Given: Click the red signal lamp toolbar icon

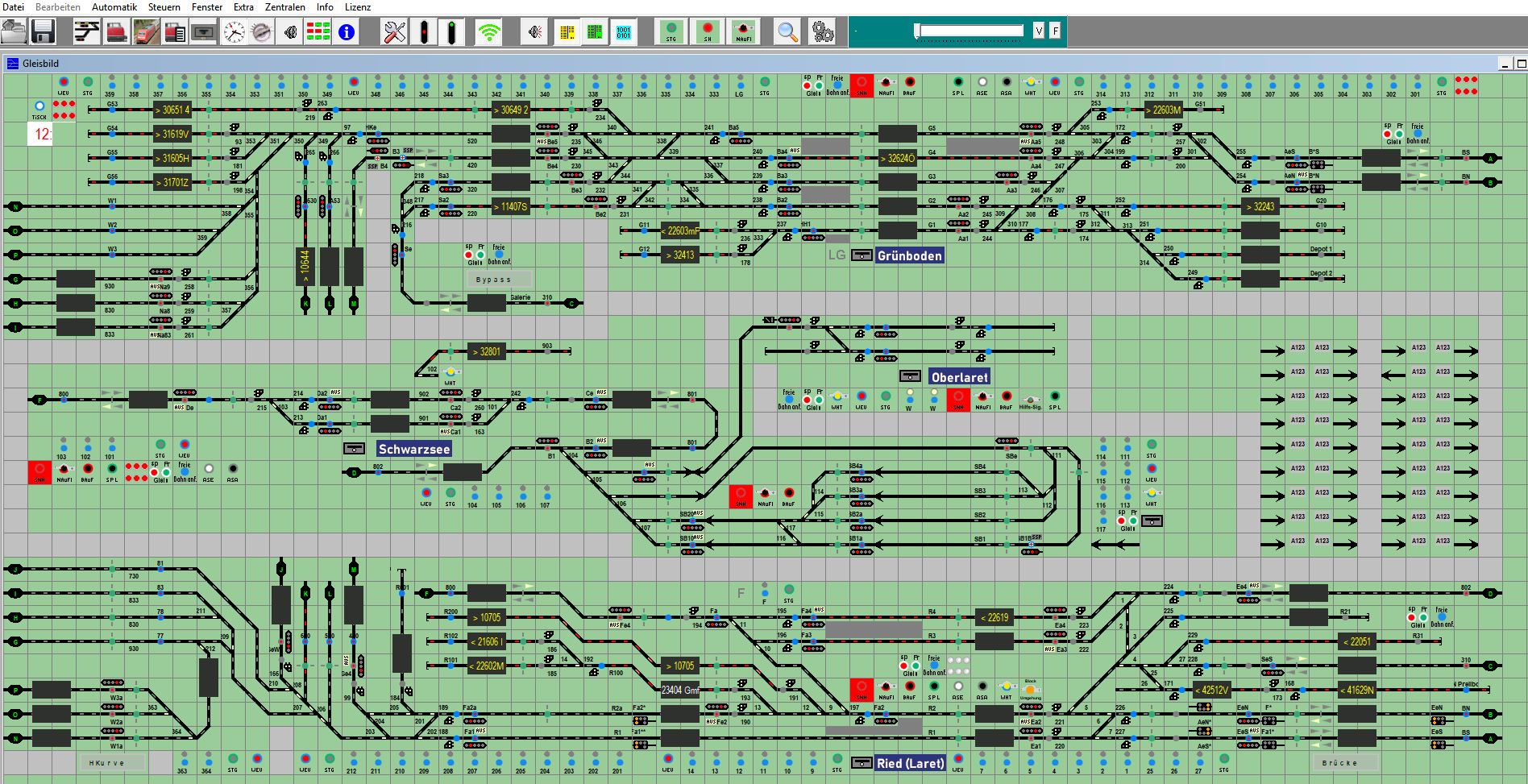Looking at the screenshot, I should click(x=424, y=32).
